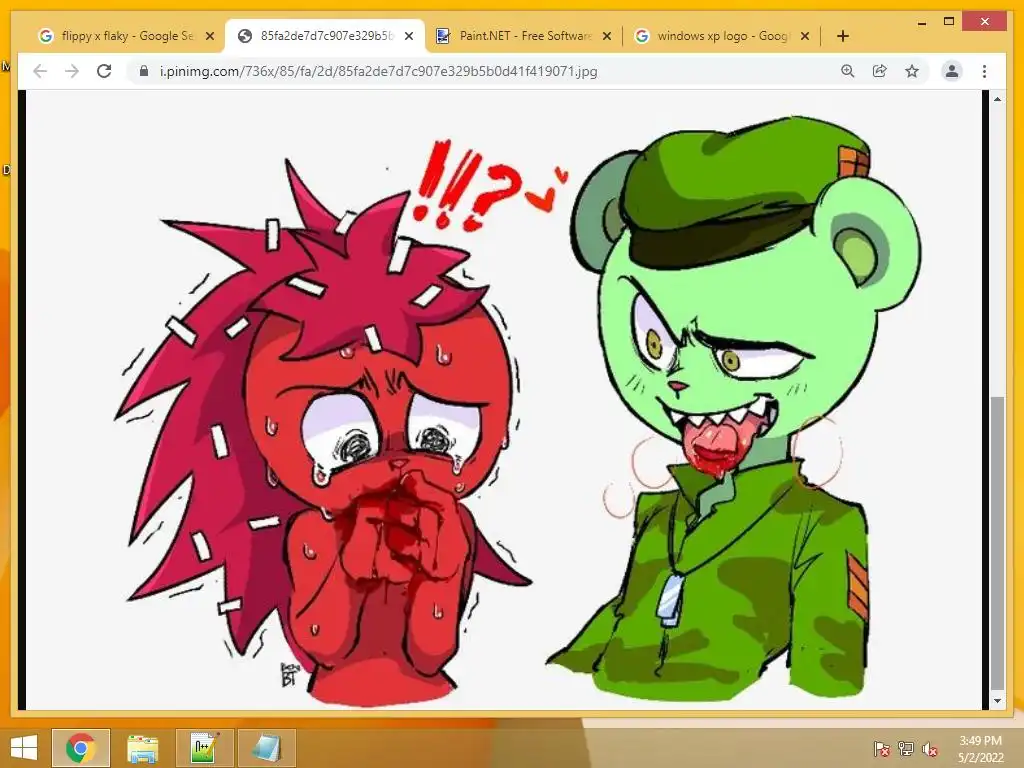This screenshot has width=1024, height=768.
Task: Close the Paint.NET tab
Action: tap(607, 36)
